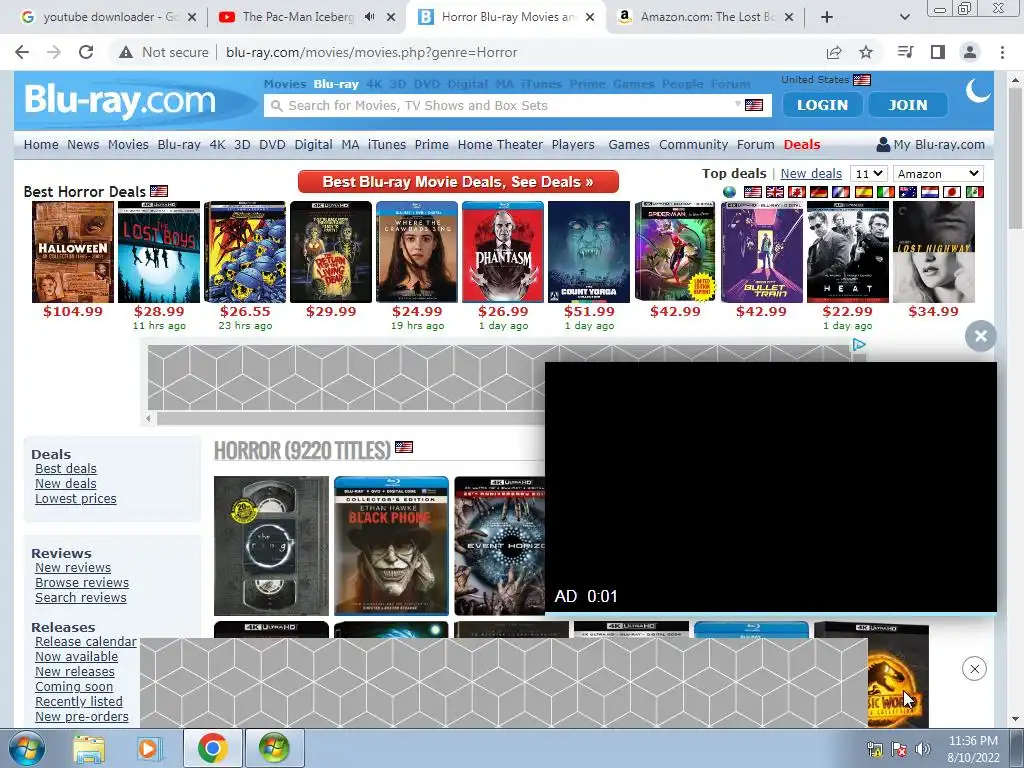Image resolution: width=1024 pixels, height=768 pixels.
Task: Switch to the youtube downloader Google tab
Action: (x=108, y=17)
